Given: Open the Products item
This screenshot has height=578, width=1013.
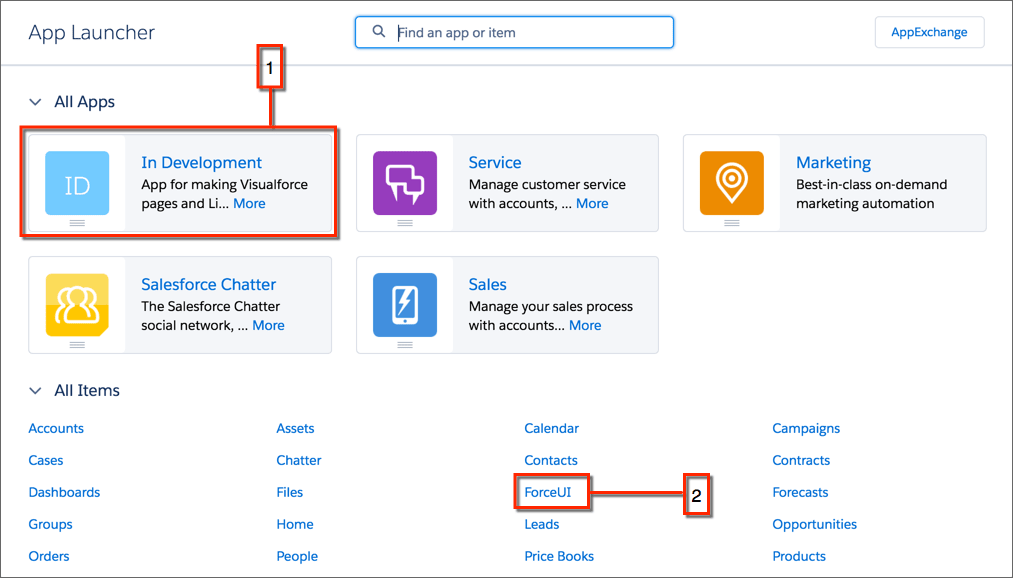Looking at the screenshot, I should point(799,556).
